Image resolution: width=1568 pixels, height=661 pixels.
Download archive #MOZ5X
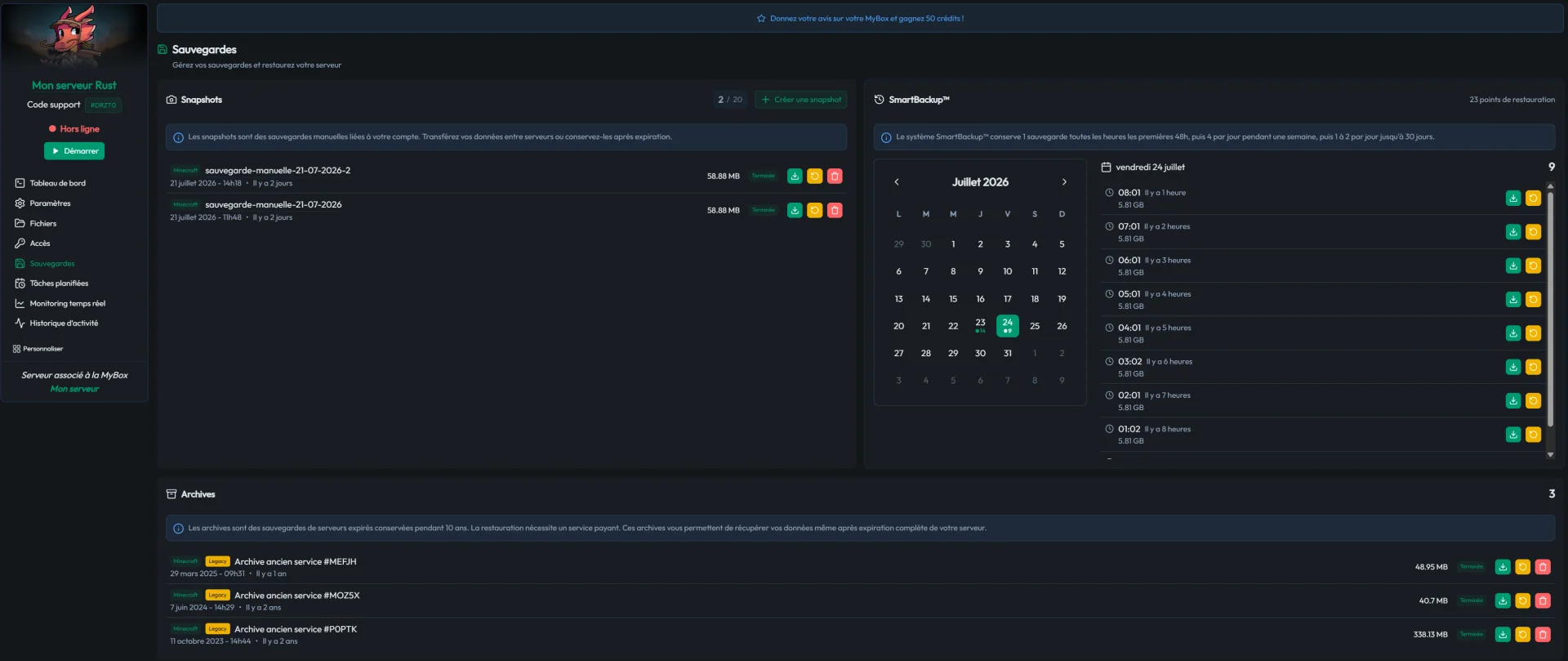[1503, 601]
